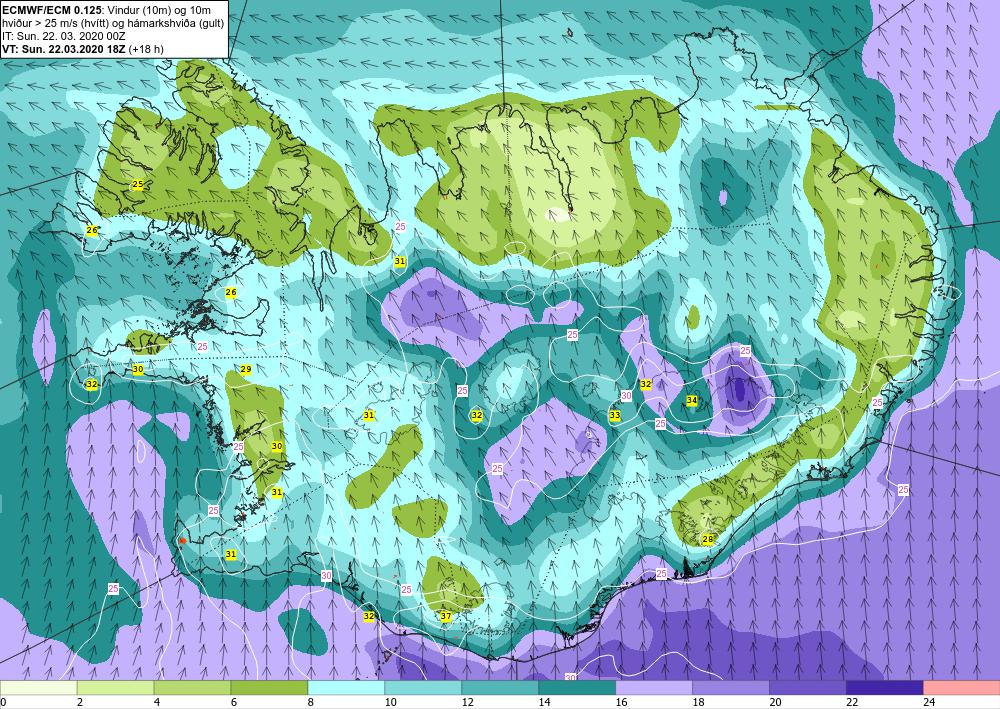Viewport: 1000px width, 709px height.
Task: Click the legend scale number 8
Action: click(311, 702)
